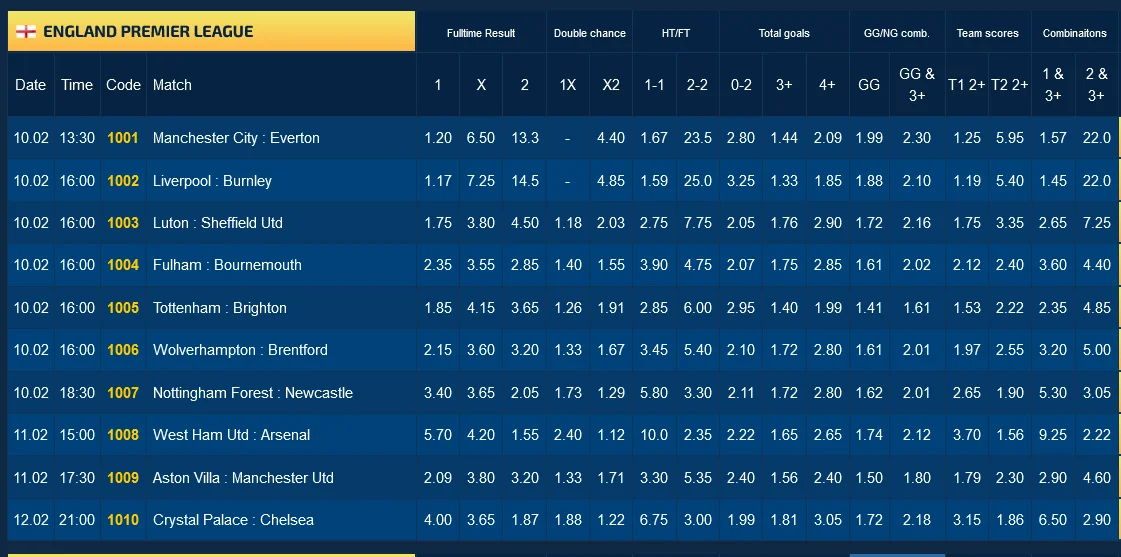Select match code 1001

click(x=123, y=138)
